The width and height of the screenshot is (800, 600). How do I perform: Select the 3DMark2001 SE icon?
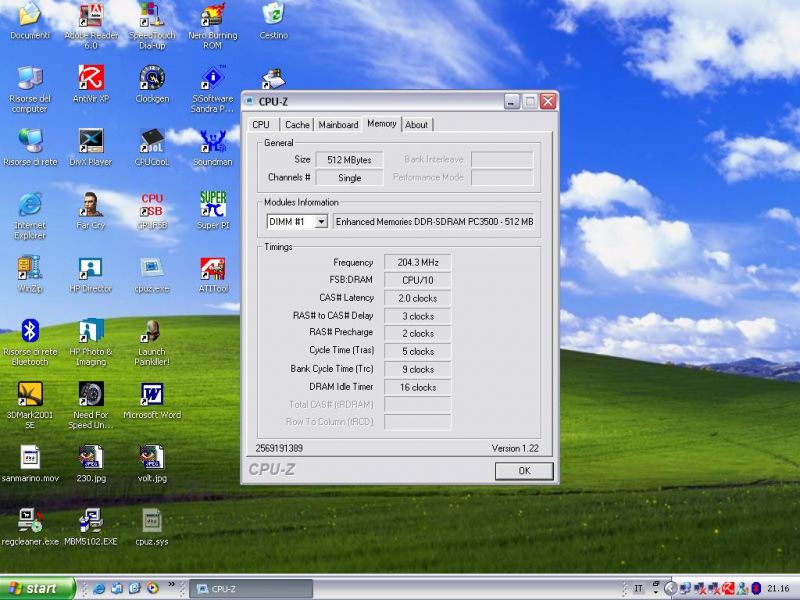30,406
